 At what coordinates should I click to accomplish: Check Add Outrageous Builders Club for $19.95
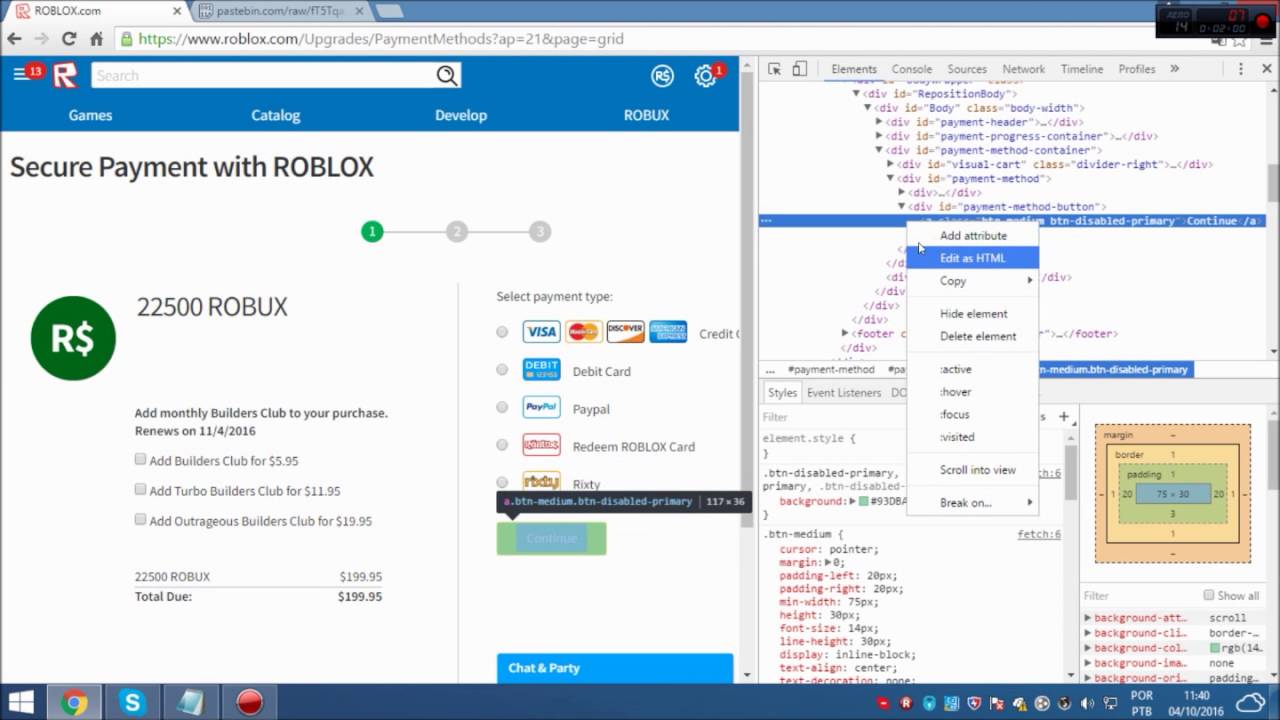(140, 520)
